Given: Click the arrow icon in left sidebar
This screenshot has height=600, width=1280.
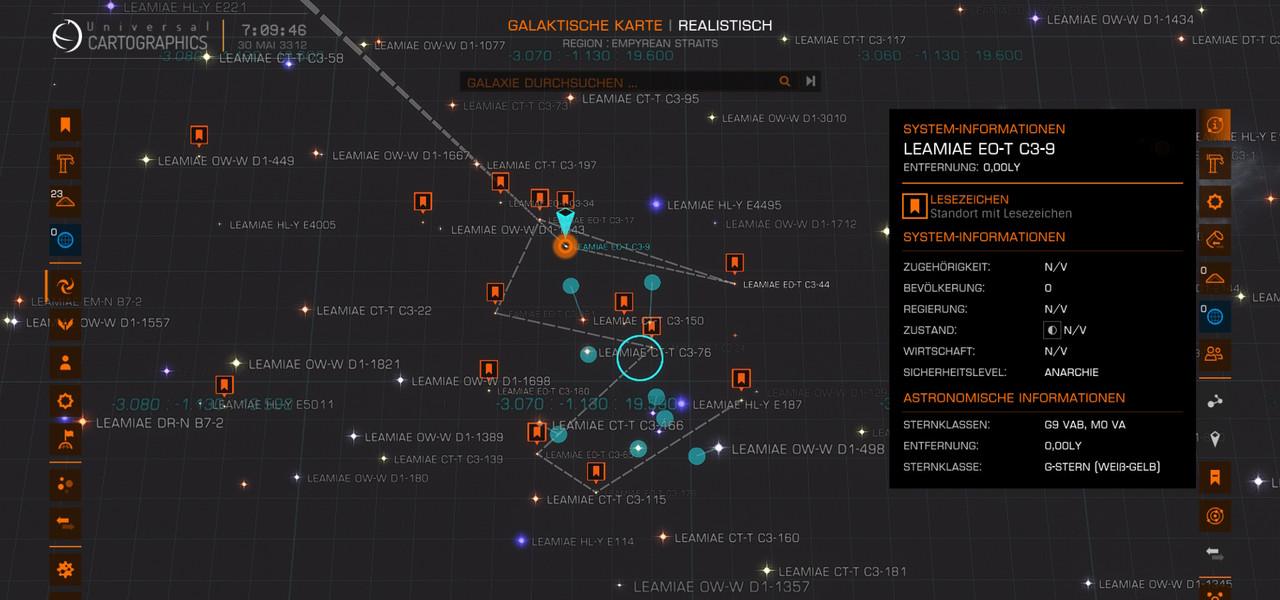Looking at the screenshot, I should point(65,522).
